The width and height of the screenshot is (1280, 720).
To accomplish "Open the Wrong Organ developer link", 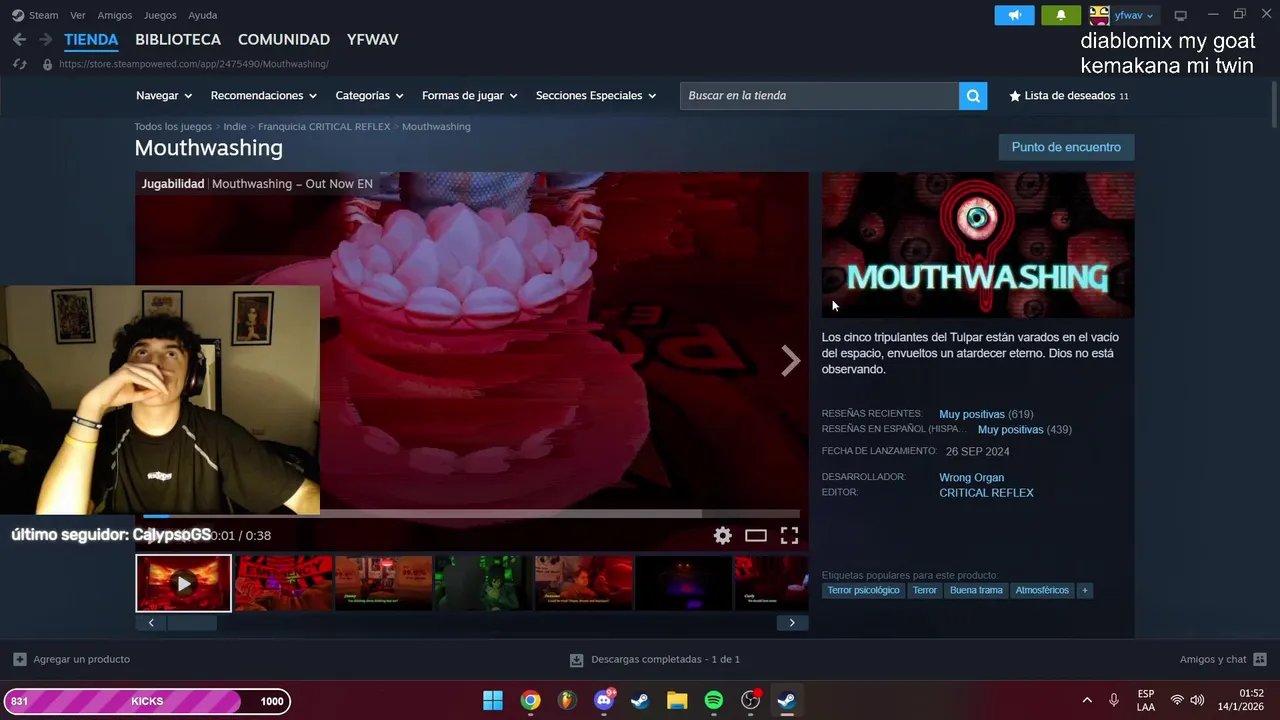I will click(971, 478).
